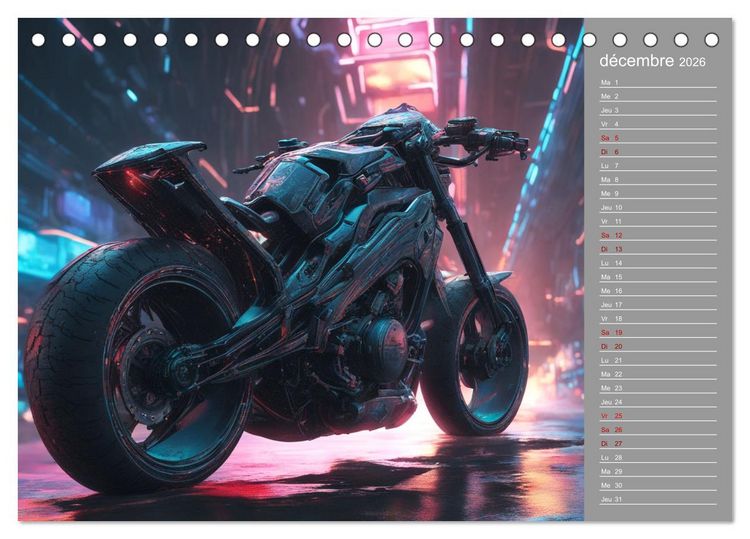Click the first binding hole at top-left
Image resolution: width=750 pixels, height=539 pixels.
[38, 40]
